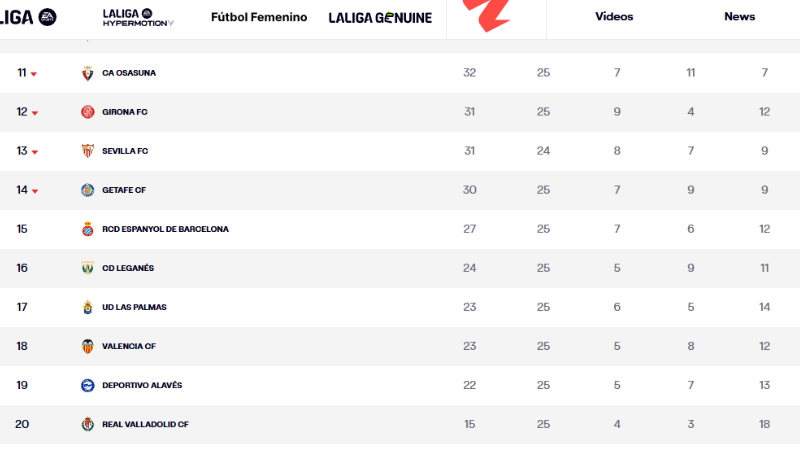Screen dimensions: 800x450
Task: Open the Girona FC team link
Action: point(124,112)
